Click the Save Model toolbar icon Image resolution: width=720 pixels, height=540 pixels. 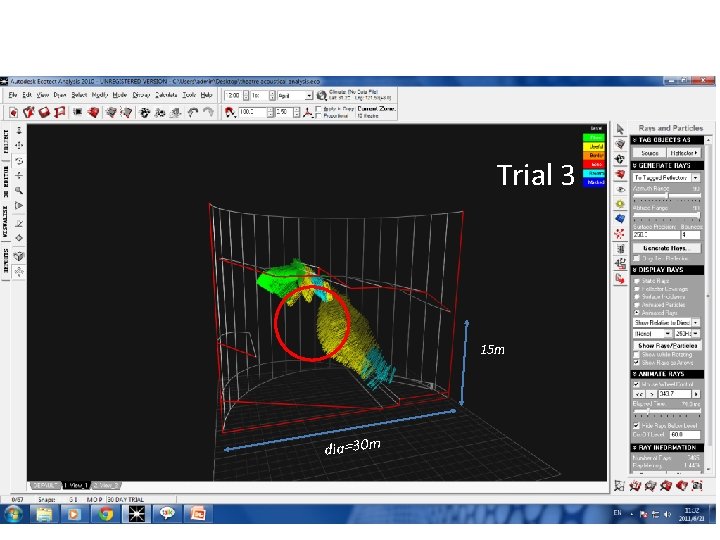[44, 112]
